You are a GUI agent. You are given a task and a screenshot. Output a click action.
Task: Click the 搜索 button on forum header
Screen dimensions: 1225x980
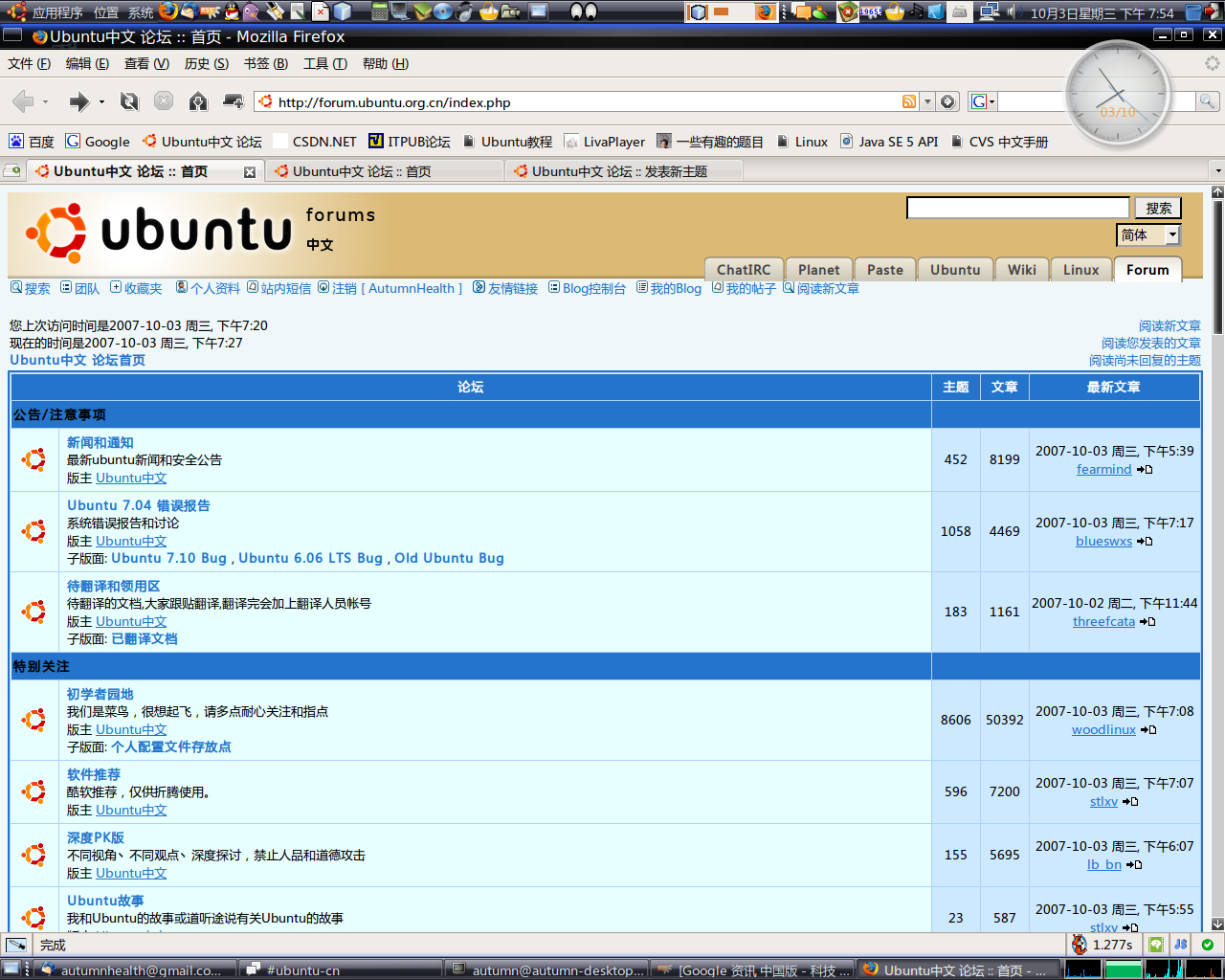click(x=1158, y=208)
